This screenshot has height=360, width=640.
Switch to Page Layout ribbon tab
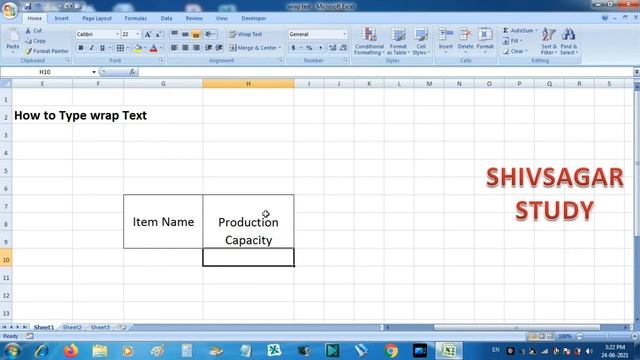click(97, 18)
